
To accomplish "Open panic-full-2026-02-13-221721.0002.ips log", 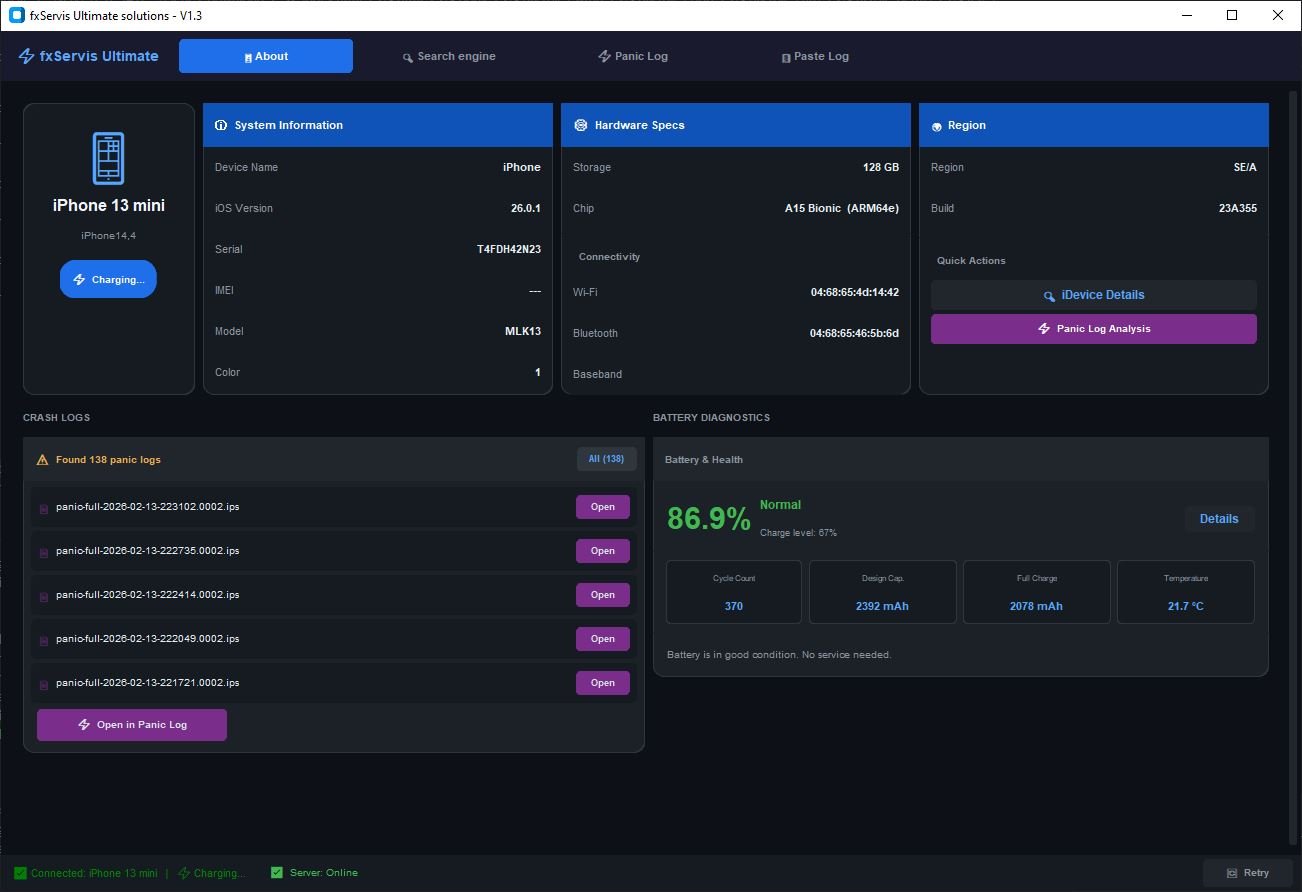I will 603,683.
